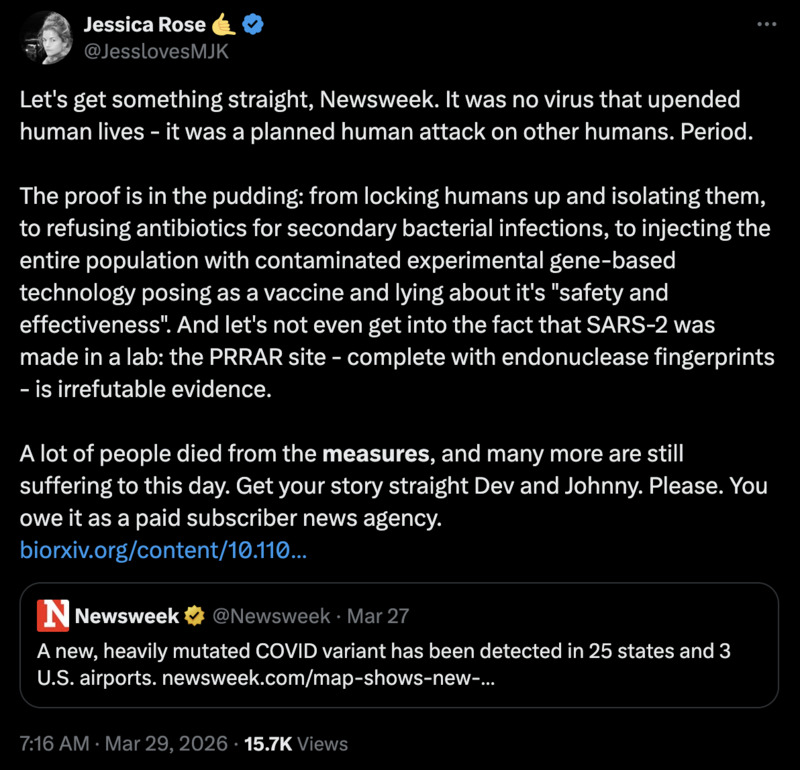Click Newsweek's gold verified badge
Screen dimensions: 800x770
point(192,615)
